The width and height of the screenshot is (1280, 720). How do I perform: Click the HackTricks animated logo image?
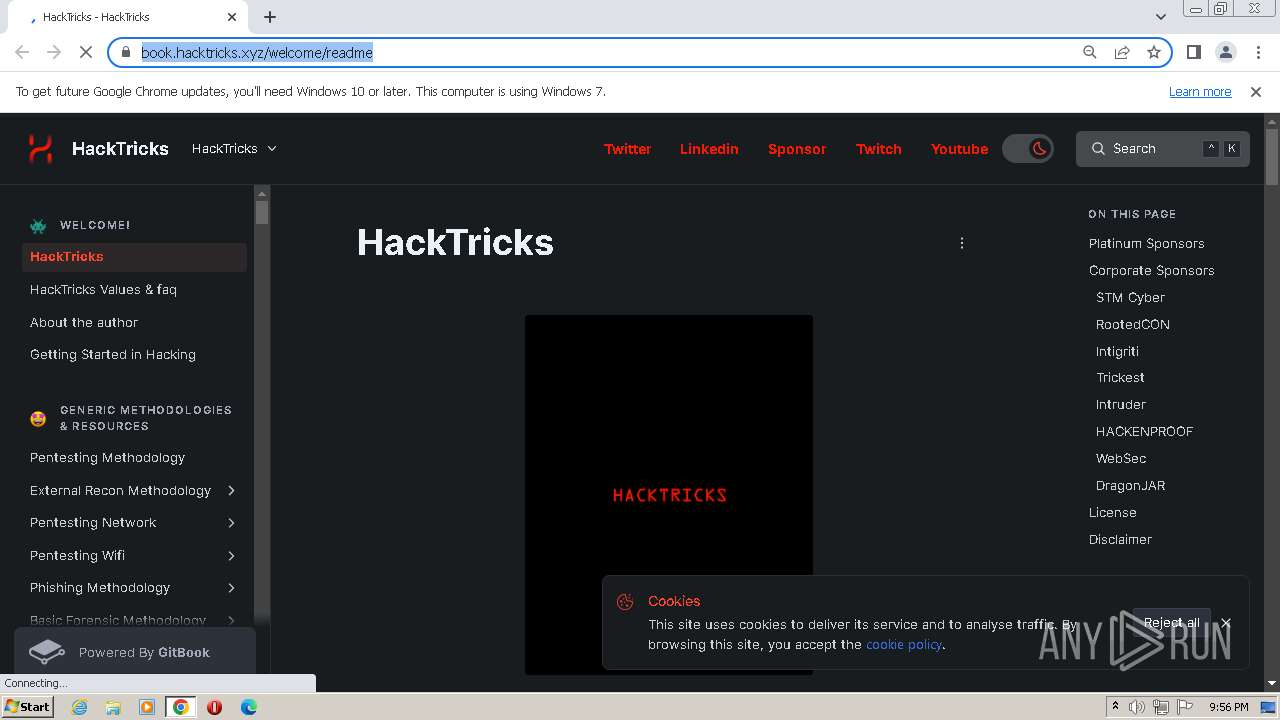click(669, 495)
